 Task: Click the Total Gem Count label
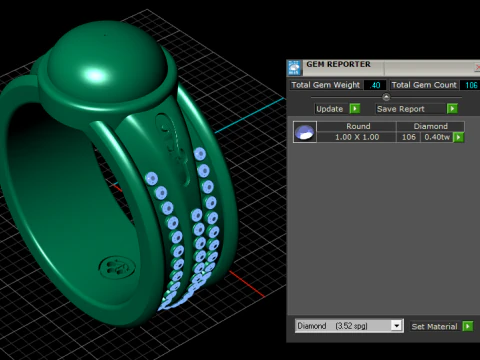pos(424,85)
